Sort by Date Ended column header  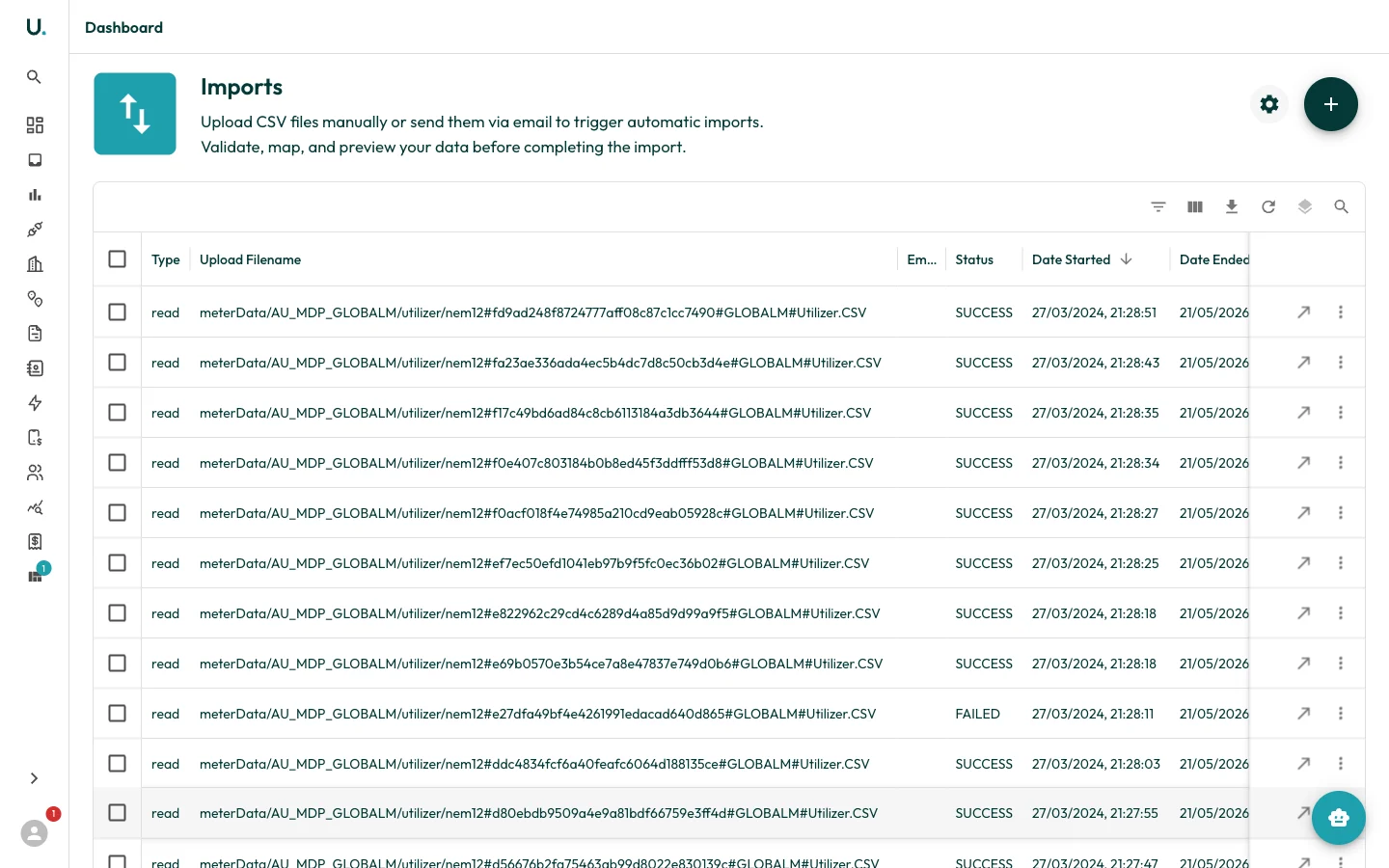[1213, 259]
